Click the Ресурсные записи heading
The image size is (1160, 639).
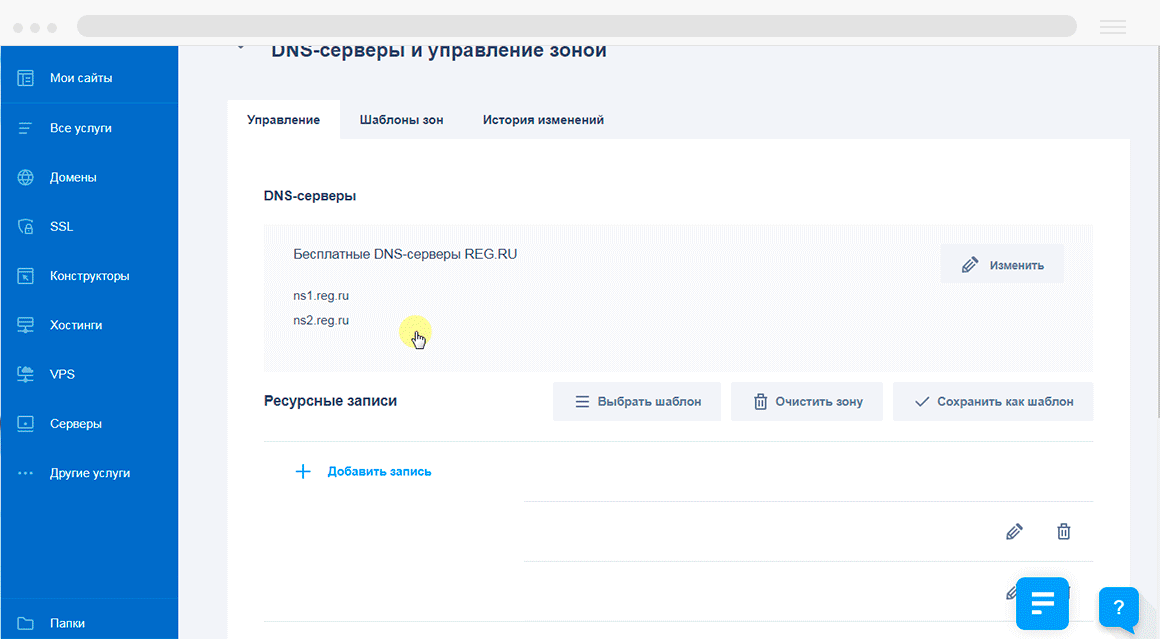[x=331, y=401]
